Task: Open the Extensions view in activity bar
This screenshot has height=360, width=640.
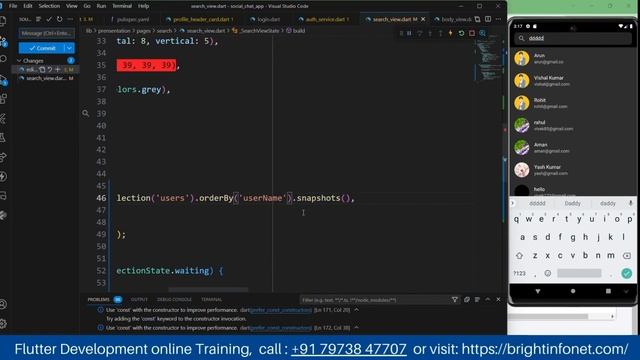Action: click(3, 98)
